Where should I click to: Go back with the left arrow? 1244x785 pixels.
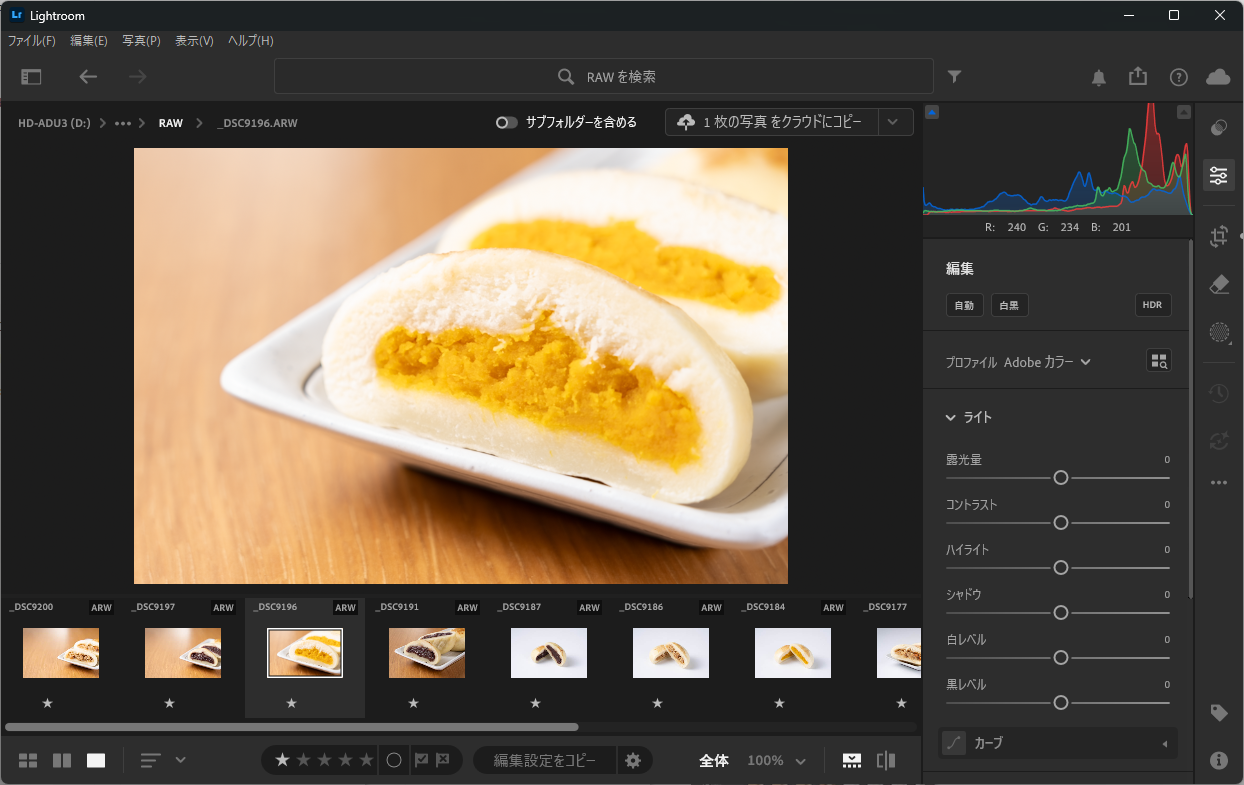point(88,77)
